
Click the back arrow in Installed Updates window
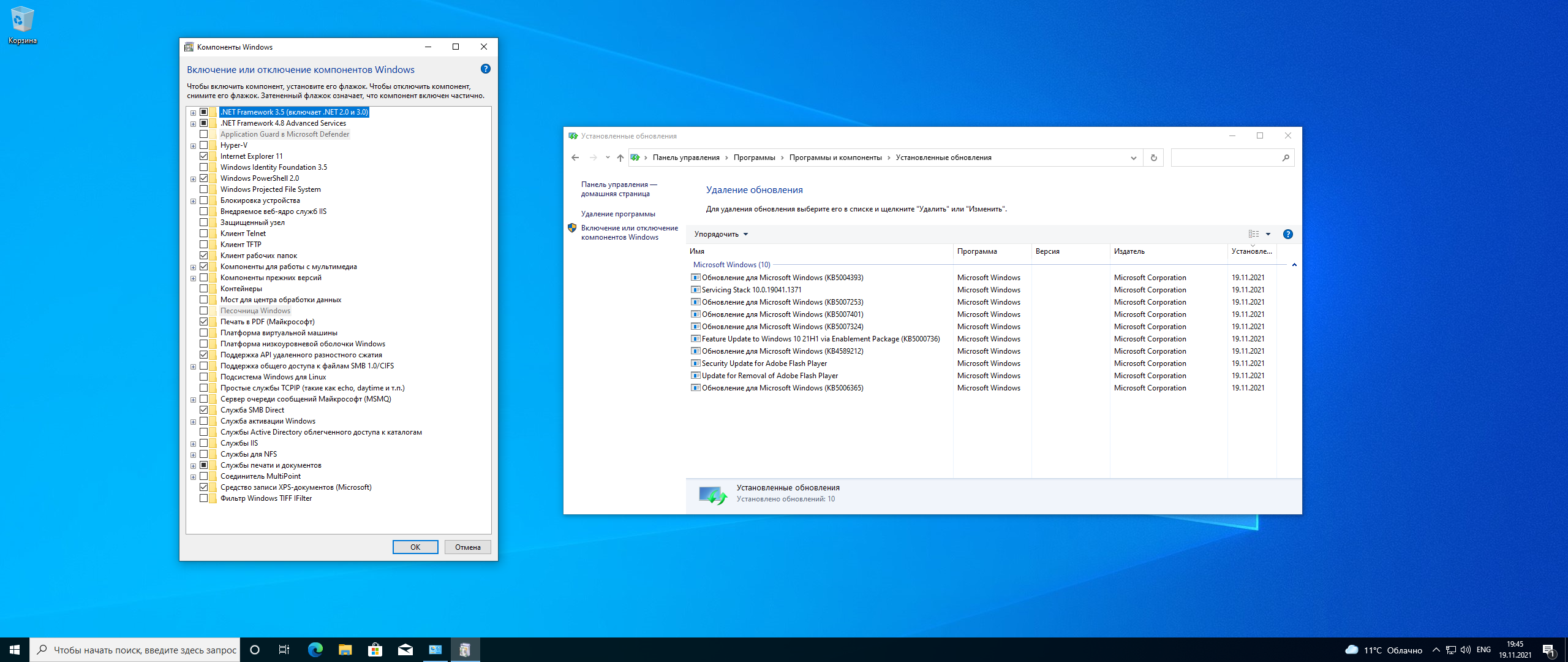click(x=575, y=158)
